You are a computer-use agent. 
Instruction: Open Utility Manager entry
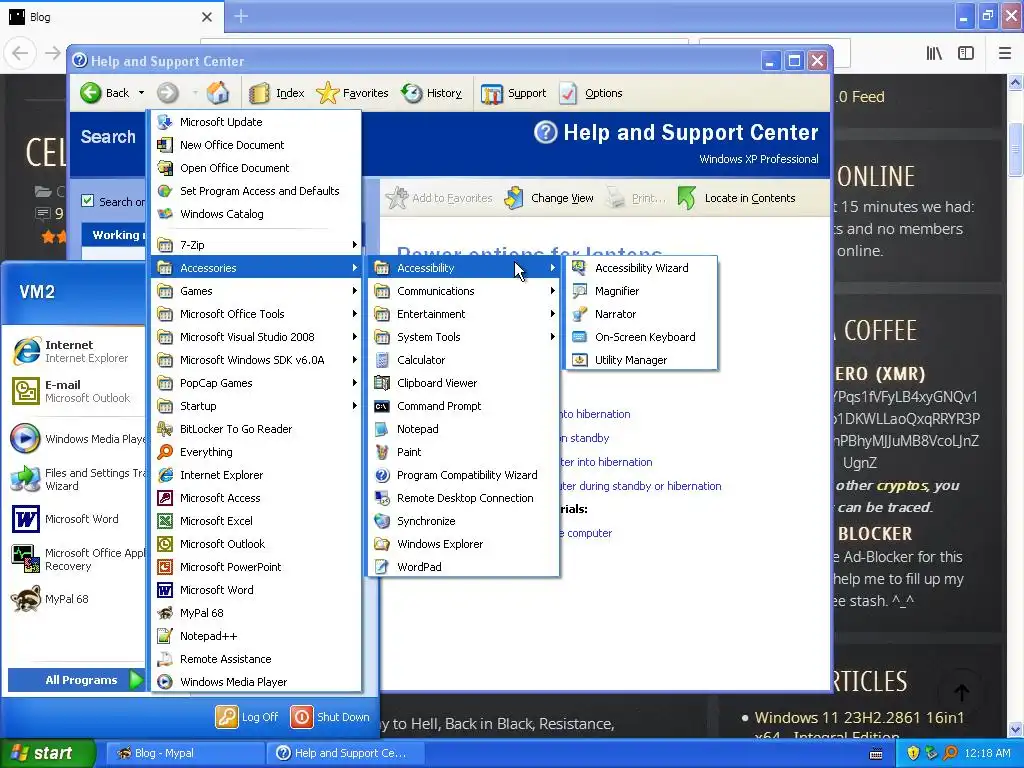pos(641,360)
